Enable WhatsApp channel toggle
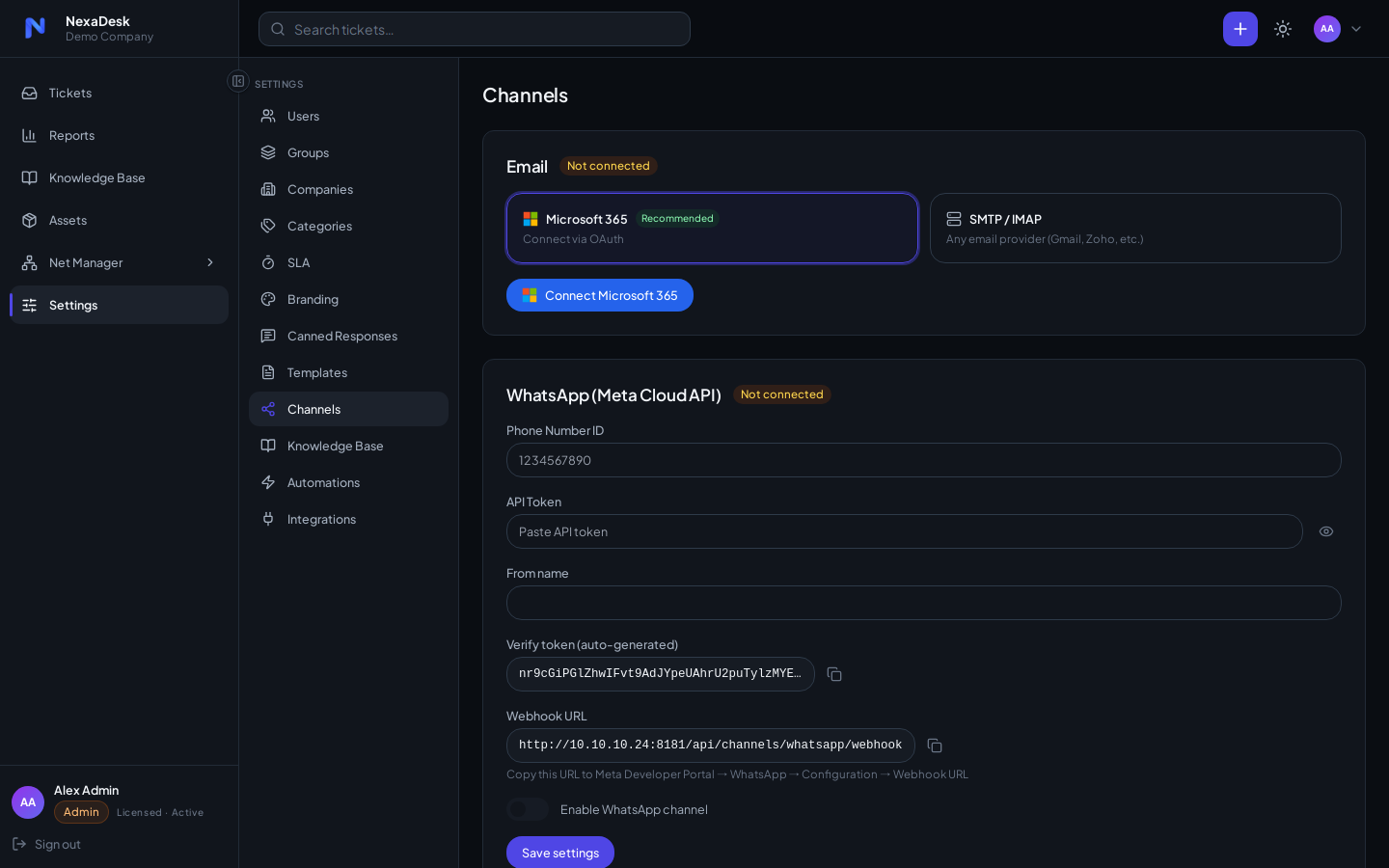The width and height of the screenshot is (1389, 868). pyautogui.click(x=528, y=809)
